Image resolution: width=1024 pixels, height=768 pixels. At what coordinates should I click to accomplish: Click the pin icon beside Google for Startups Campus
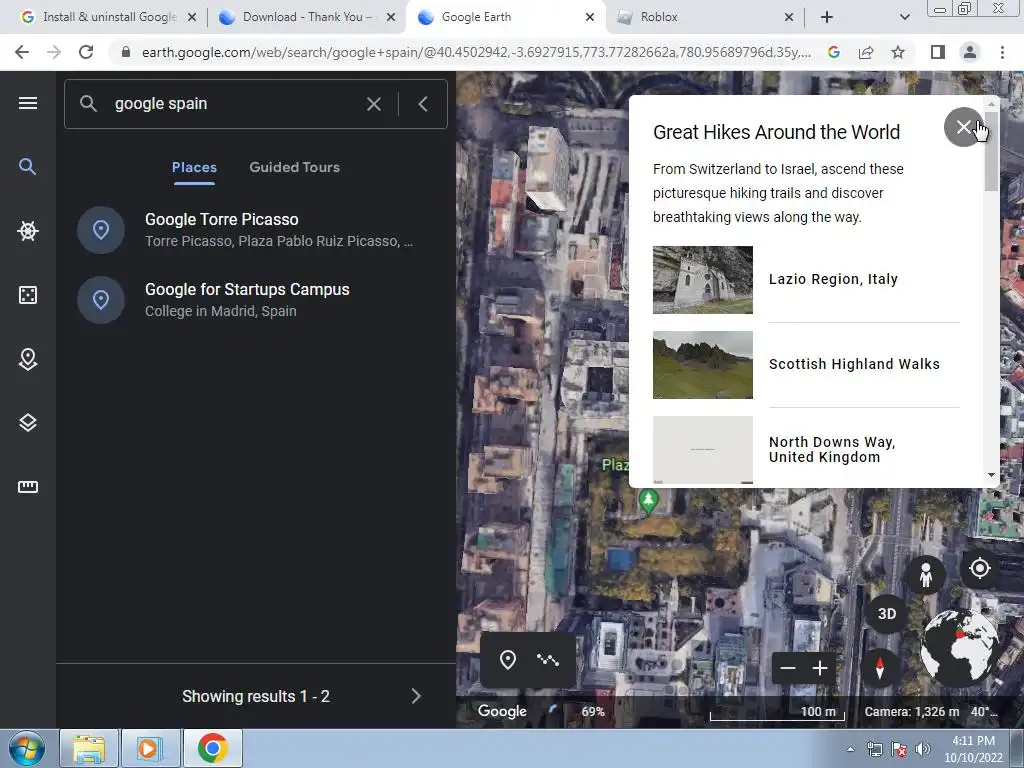[x=101, y=300]
